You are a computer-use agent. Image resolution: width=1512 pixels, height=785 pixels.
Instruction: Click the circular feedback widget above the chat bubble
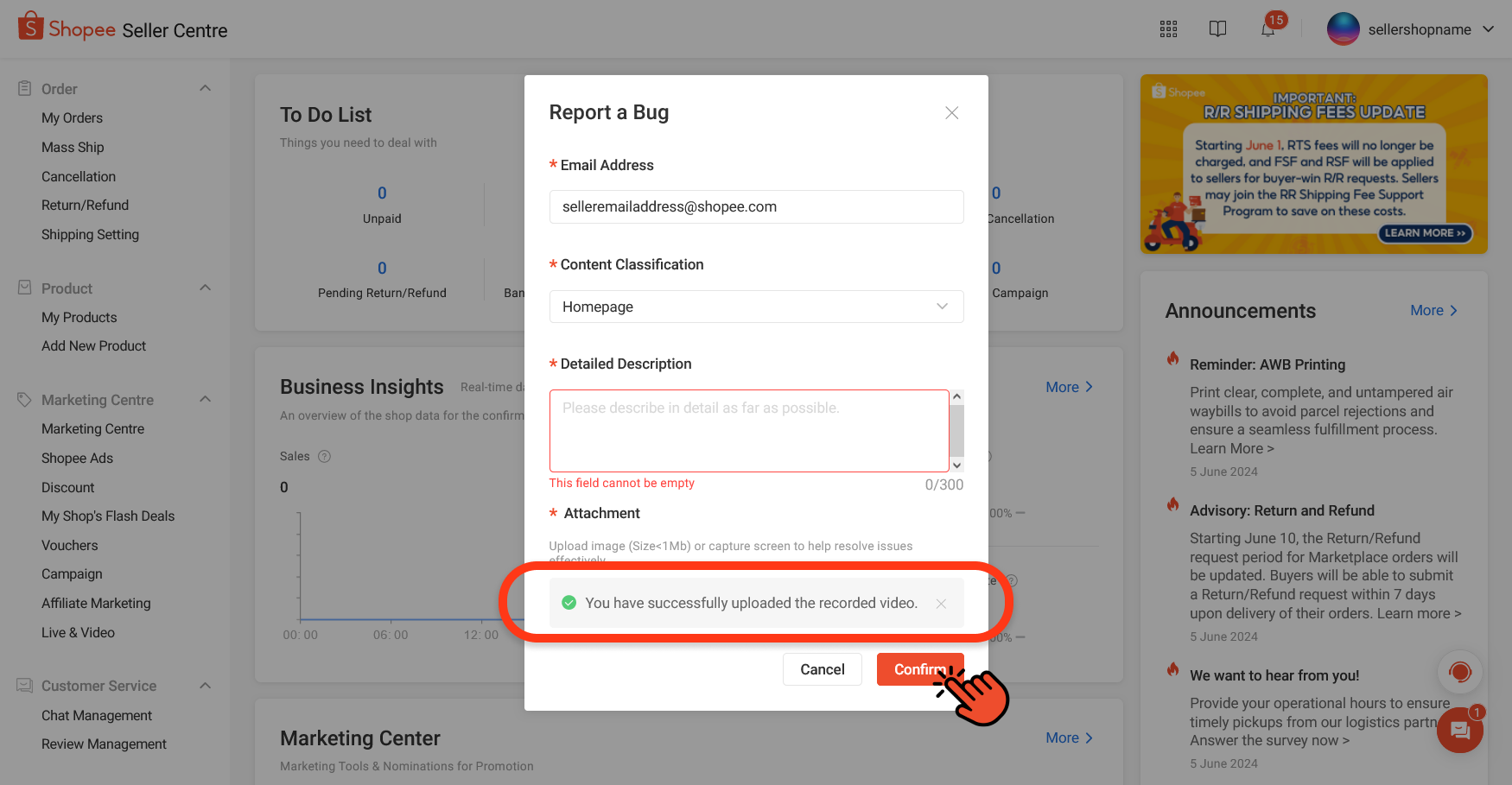coord(1460,672)
